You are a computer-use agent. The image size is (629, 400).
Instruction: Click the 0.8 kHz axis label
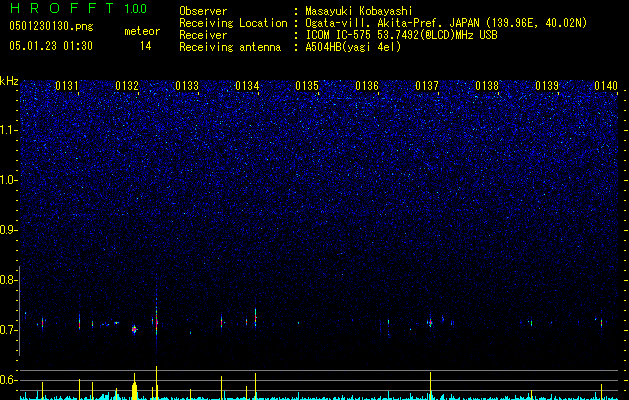click(x=9, y=280)
